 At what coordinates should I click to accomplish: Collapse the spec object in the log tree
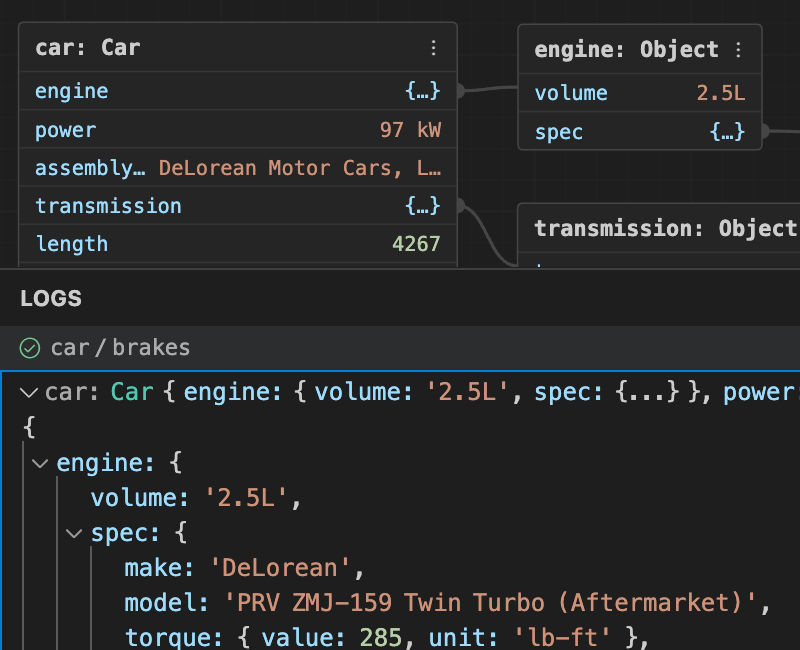[74, 532]
